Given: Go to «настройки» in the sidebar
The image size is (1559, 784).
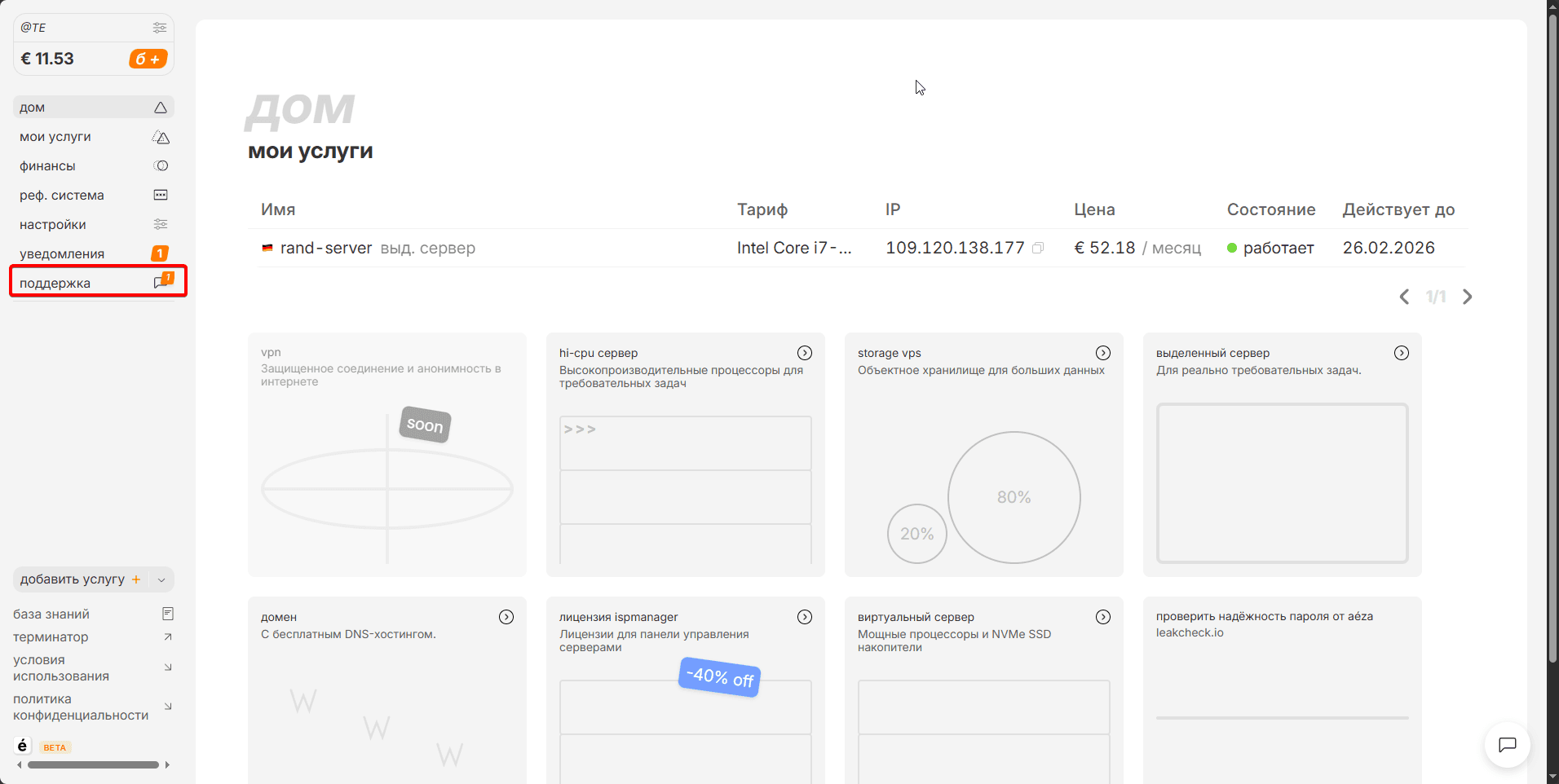Looking at the screenshot, I should (x=53, y=225).
